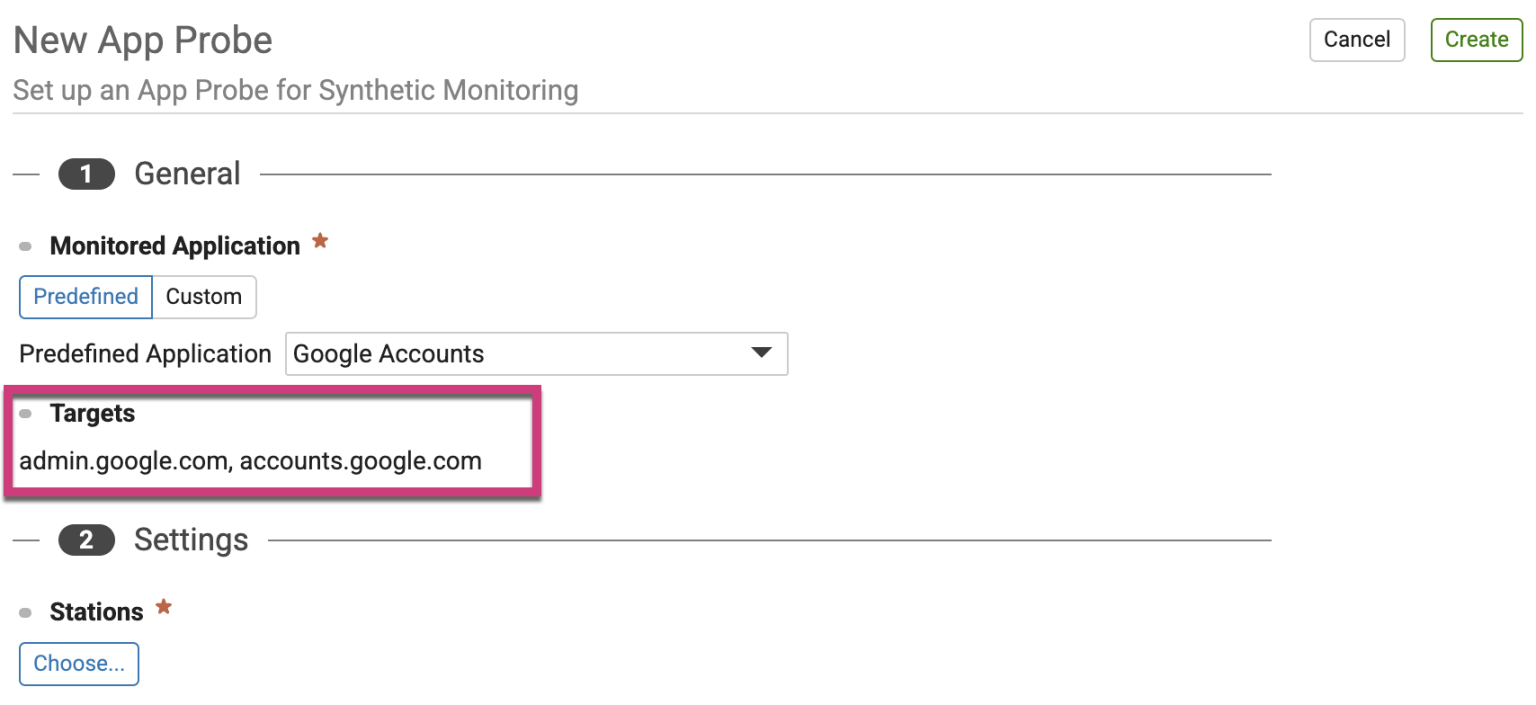Click the step 2 badge
Image resolution: width=1536 pixels, height=705 pixels.
coord(87,541)
